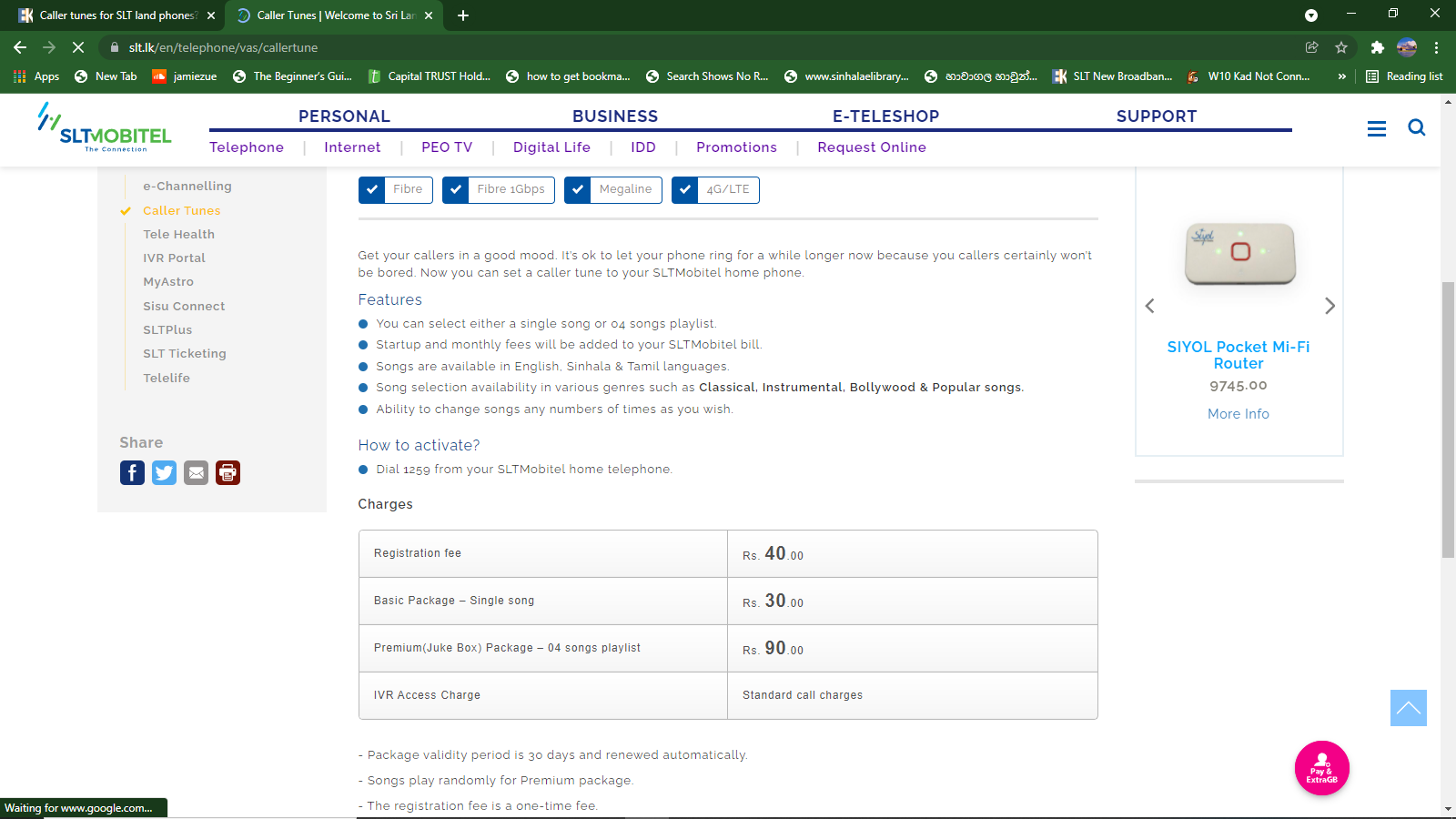Open Tele Health in sidebar
This screenshot has height=819, width=1456.
[x=178, y=234]
